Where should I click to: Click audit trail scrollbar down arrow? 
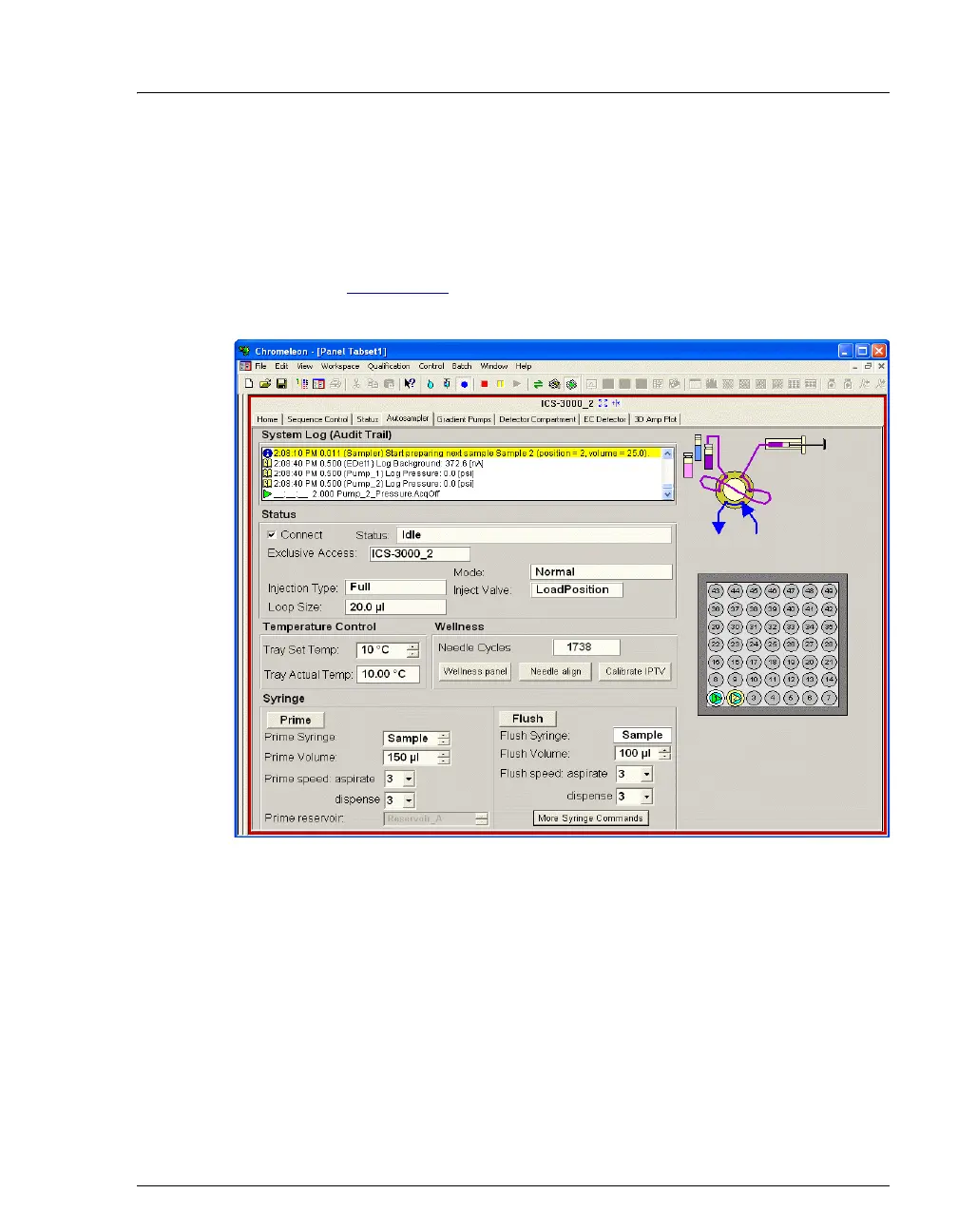[667, 494]
